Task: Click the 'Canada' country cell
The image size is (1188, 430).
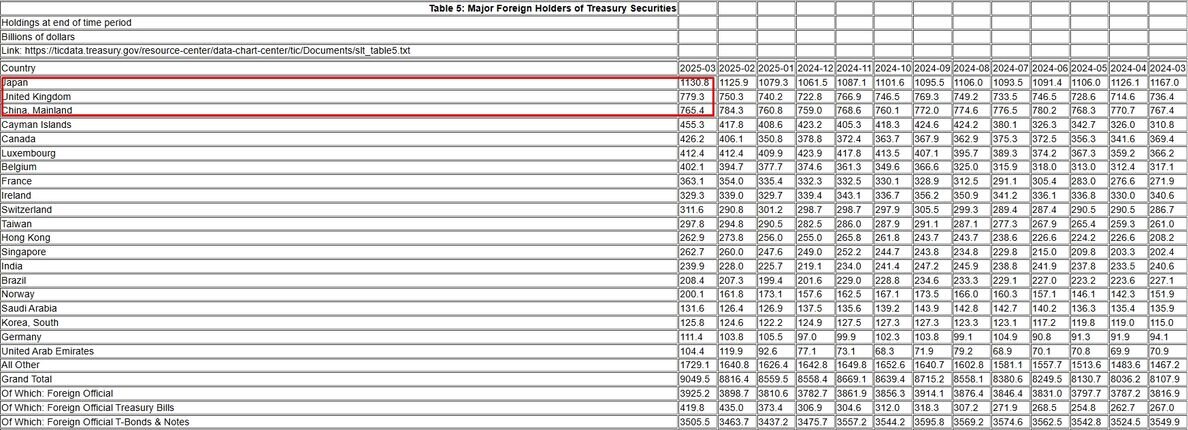Action: pos(339,139)
